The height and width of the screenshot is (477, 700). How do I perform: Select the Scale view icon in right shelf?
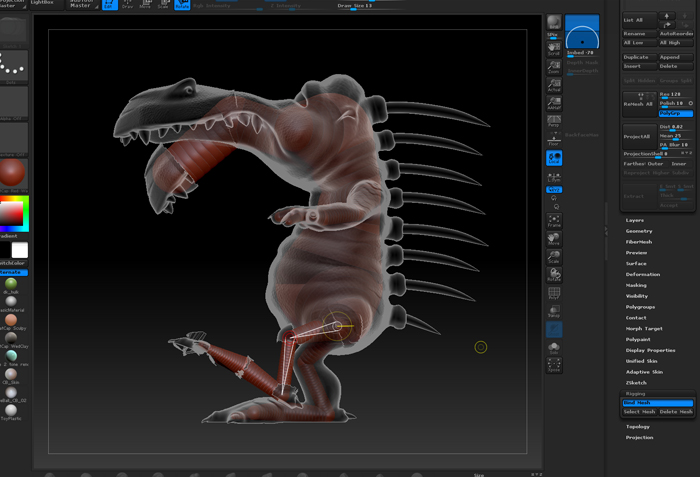coord(554,257)
